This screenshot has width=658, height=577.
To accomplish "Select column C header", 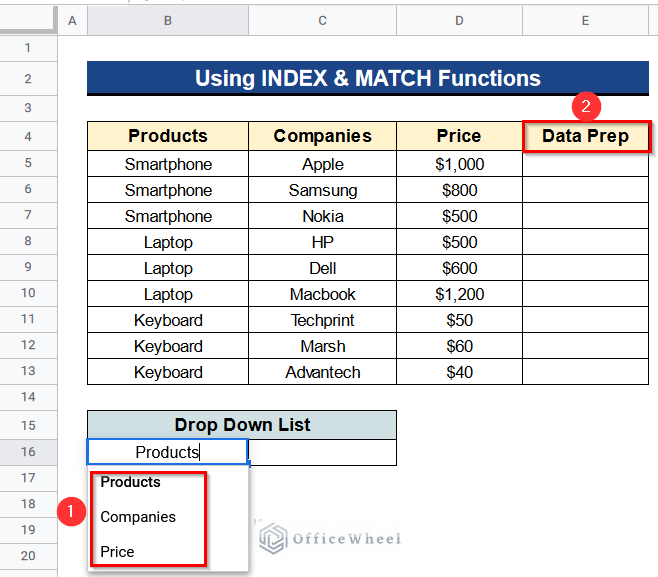I will coord(322,21).
